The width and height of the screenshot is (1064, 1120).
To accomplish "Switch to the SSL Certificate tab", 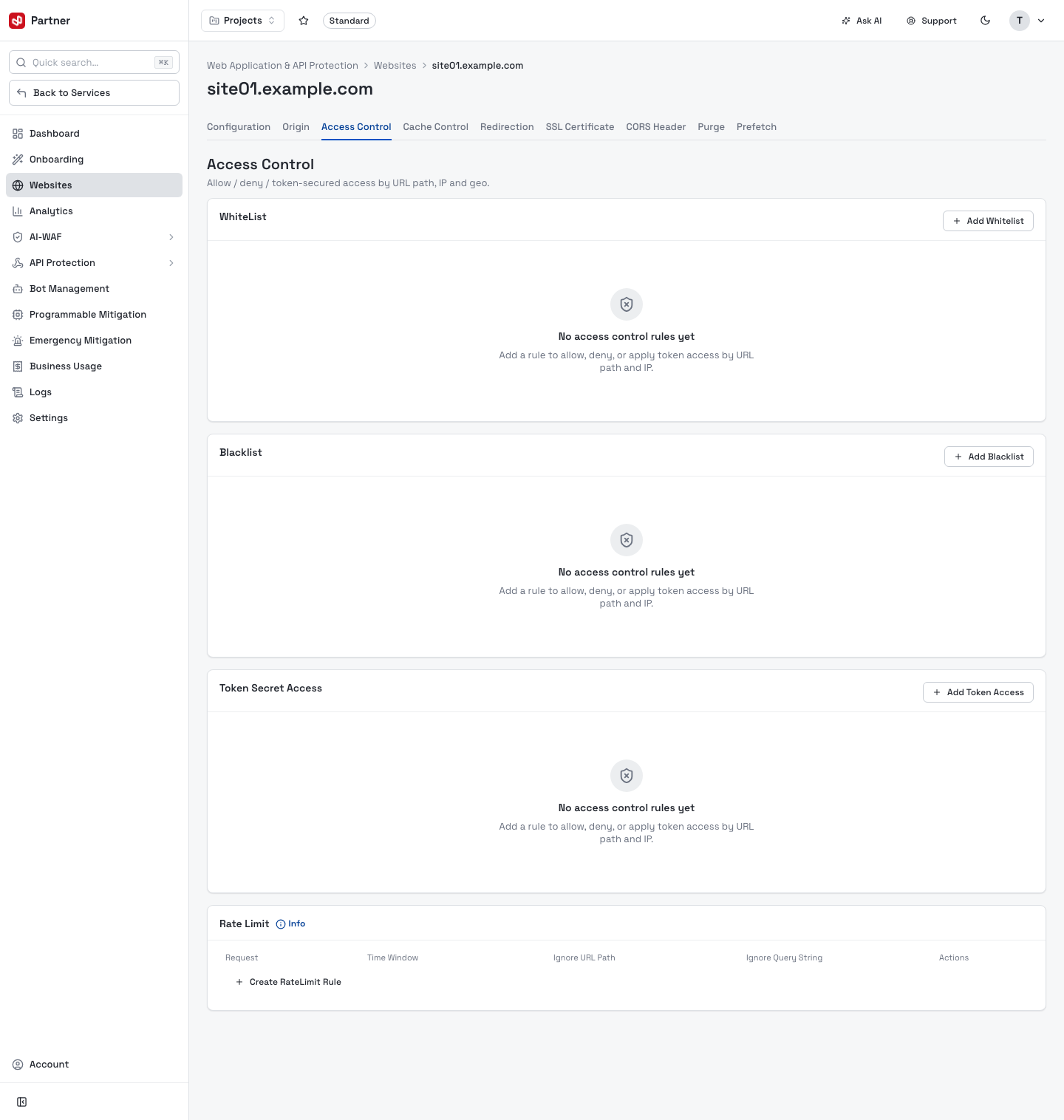I will pyautogui.click(x=580, y=127).
